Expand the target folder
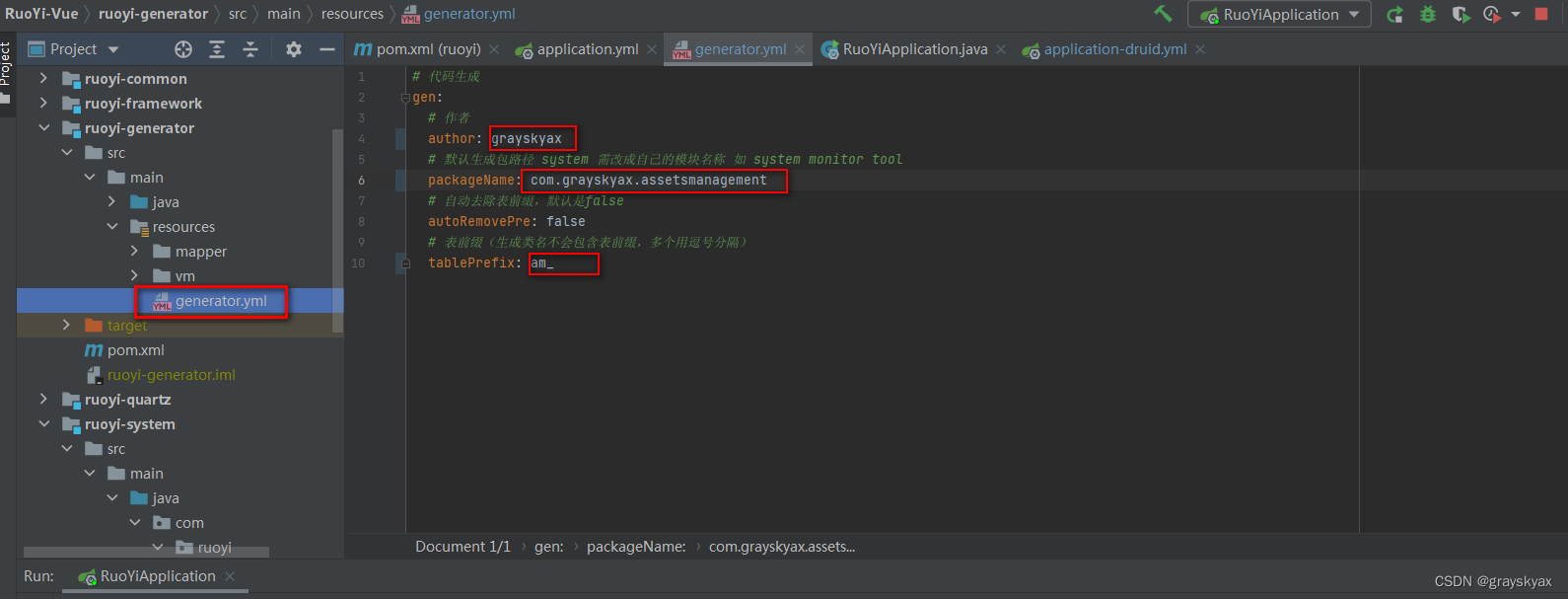1568x599 pixels. [x=66, y=325]
